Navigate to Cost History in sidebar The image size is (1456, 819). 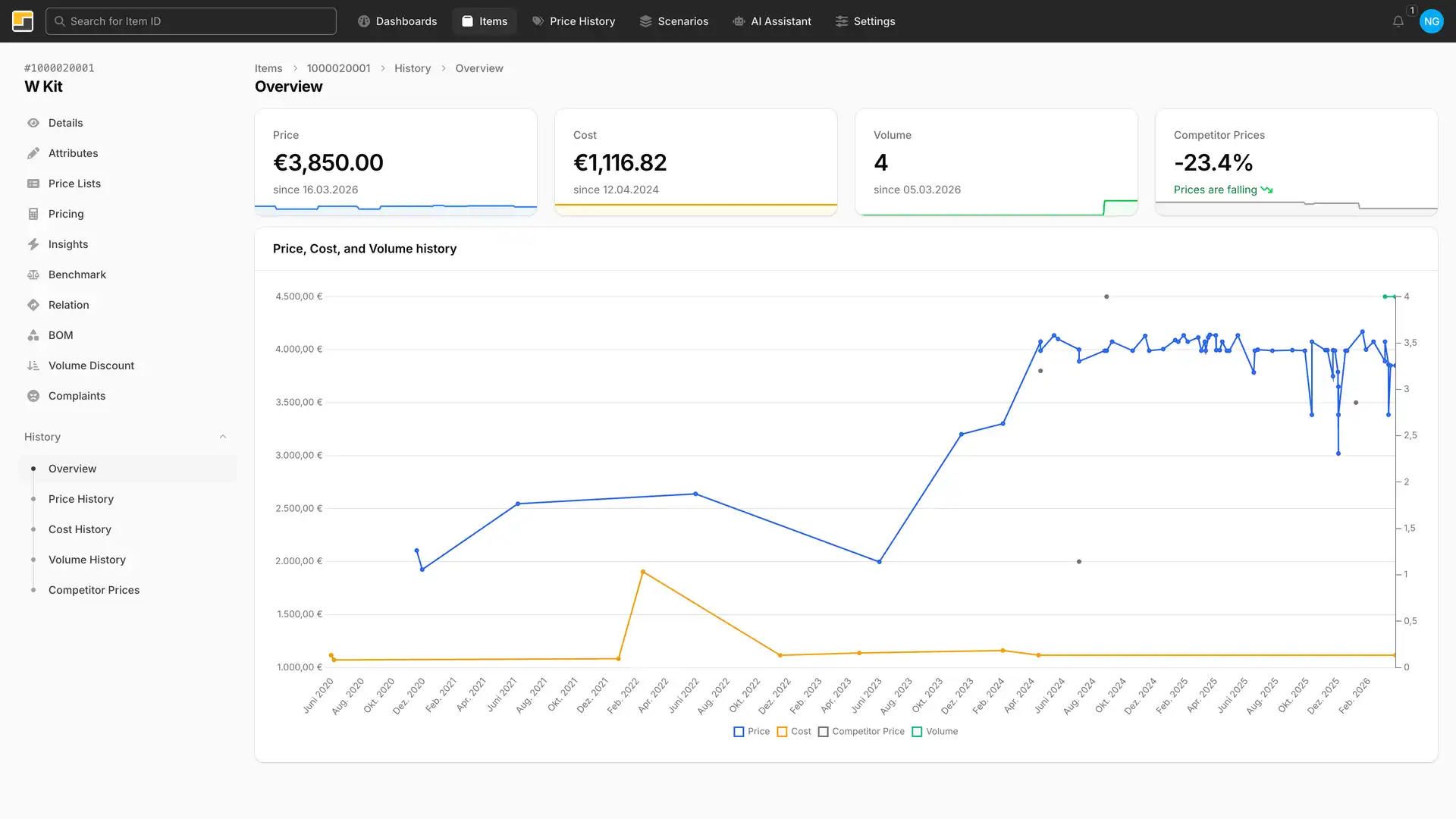click(x=80, y=529)
